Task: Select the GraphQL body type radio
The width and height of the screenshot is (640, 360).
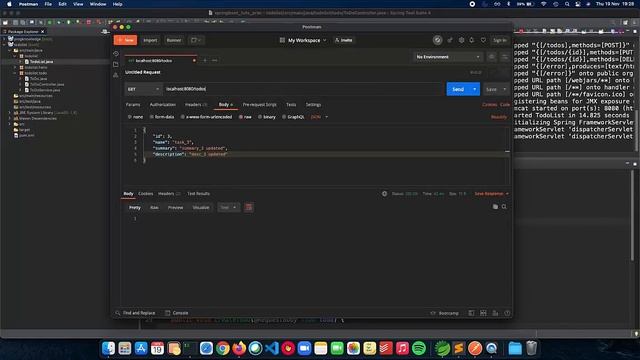Action: coord(284,117)
